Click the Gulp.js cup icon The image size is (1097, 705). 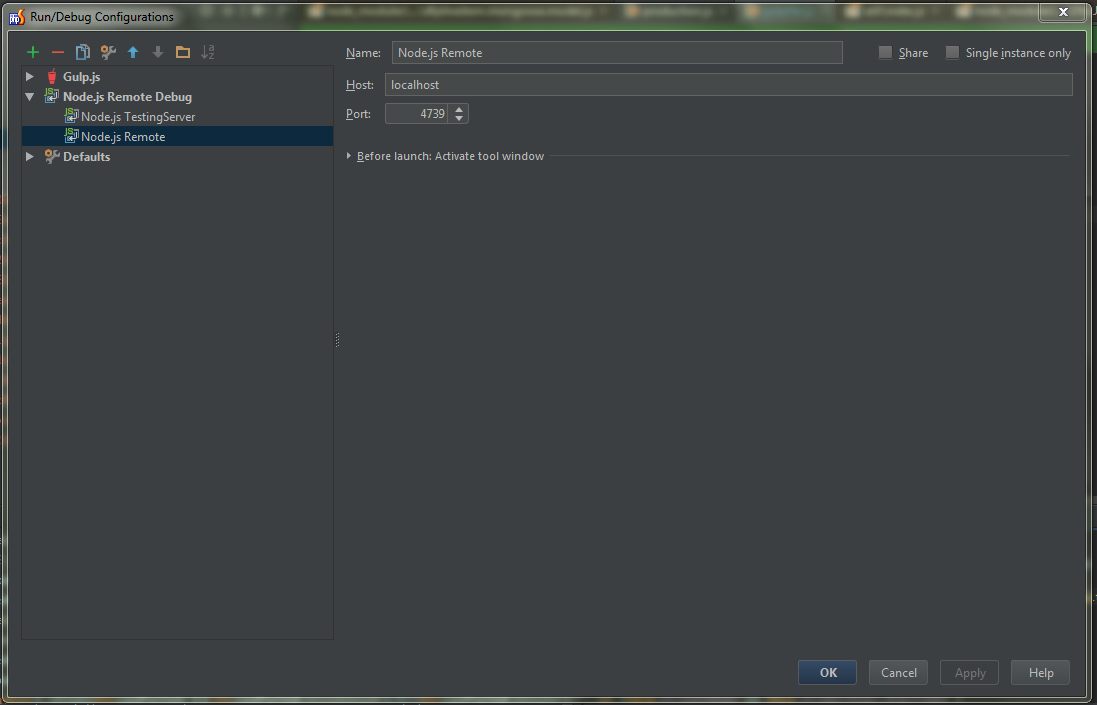tap(52, 77)
